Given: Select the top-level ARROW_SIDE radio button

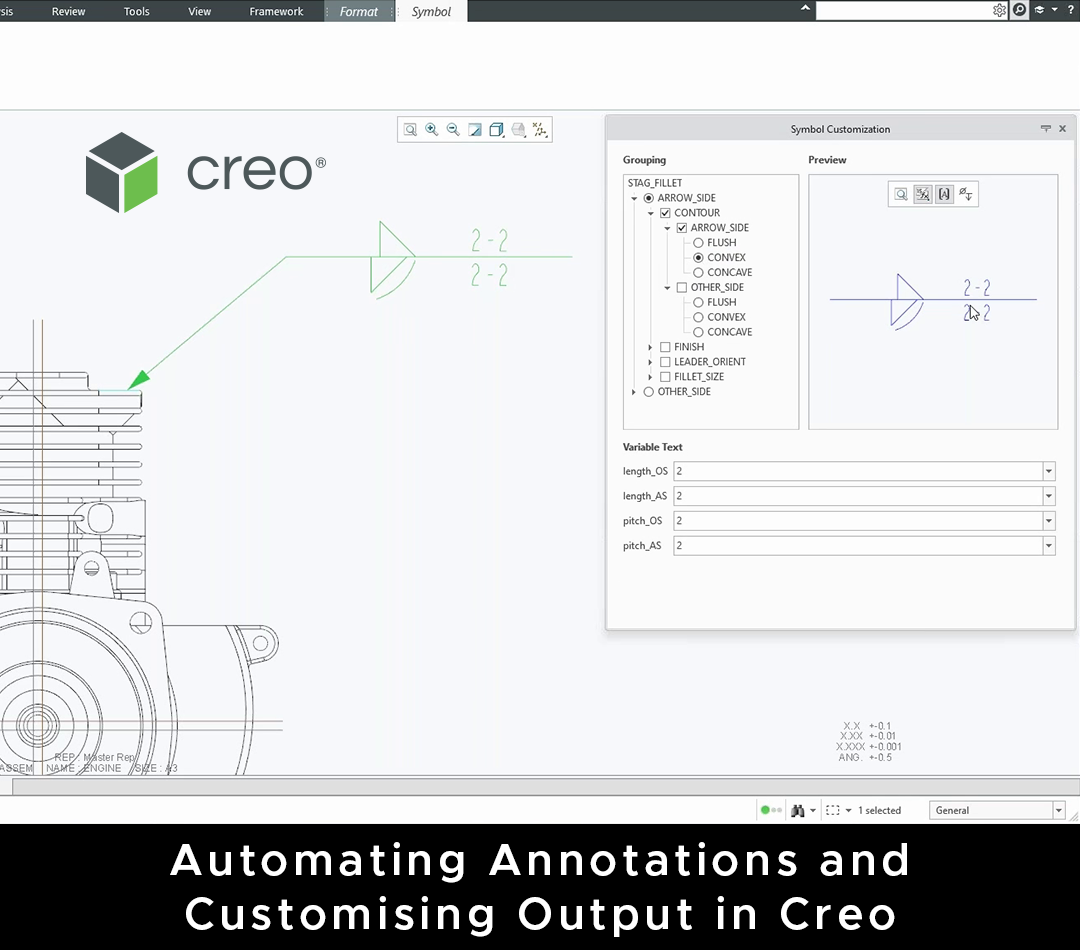Looking at the screenshot, I should 648,198.
